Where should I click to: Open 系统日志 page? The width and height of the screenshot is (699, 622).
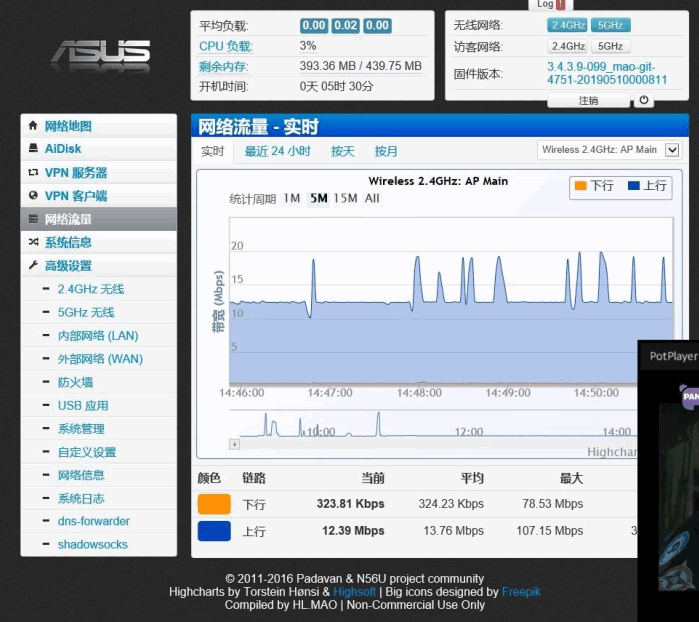[x=99, y=498]
